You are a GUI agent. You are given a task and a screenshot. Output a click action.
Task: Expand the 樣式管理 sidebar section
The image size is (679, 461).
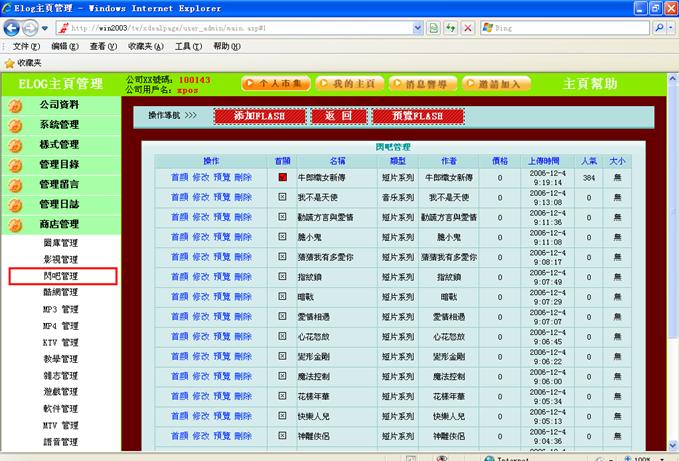coord(59,145)
